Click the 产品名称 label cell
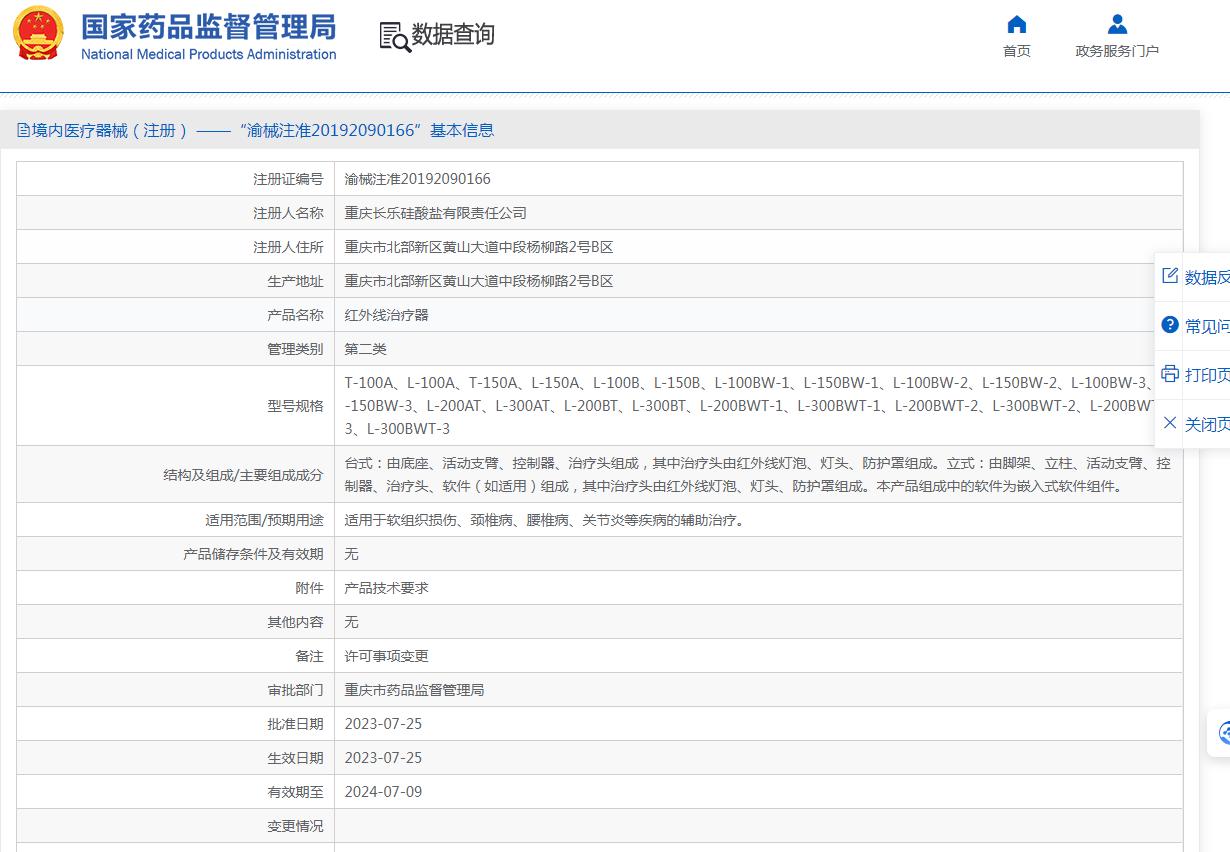 click(x=175, y=315)
